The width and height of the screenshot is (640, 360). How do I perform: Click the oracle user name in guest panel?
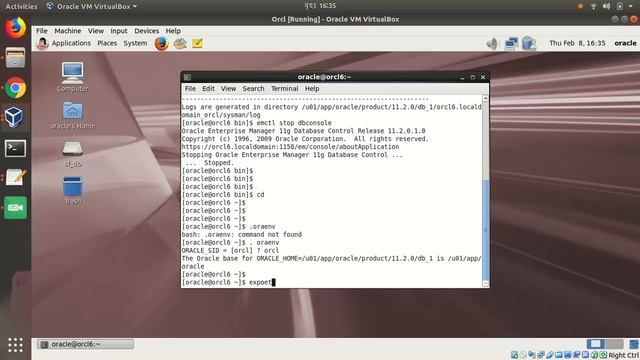[x=625, y=43]
